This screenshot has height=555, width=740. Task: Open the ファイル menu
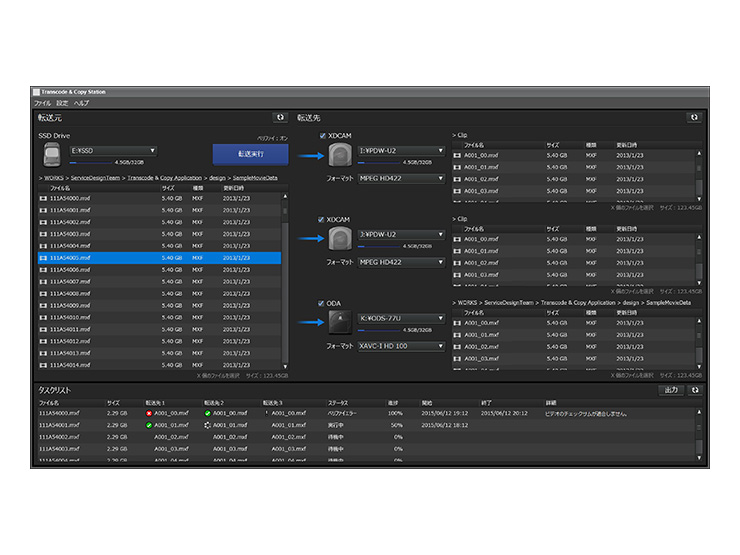tap(41, 103)
